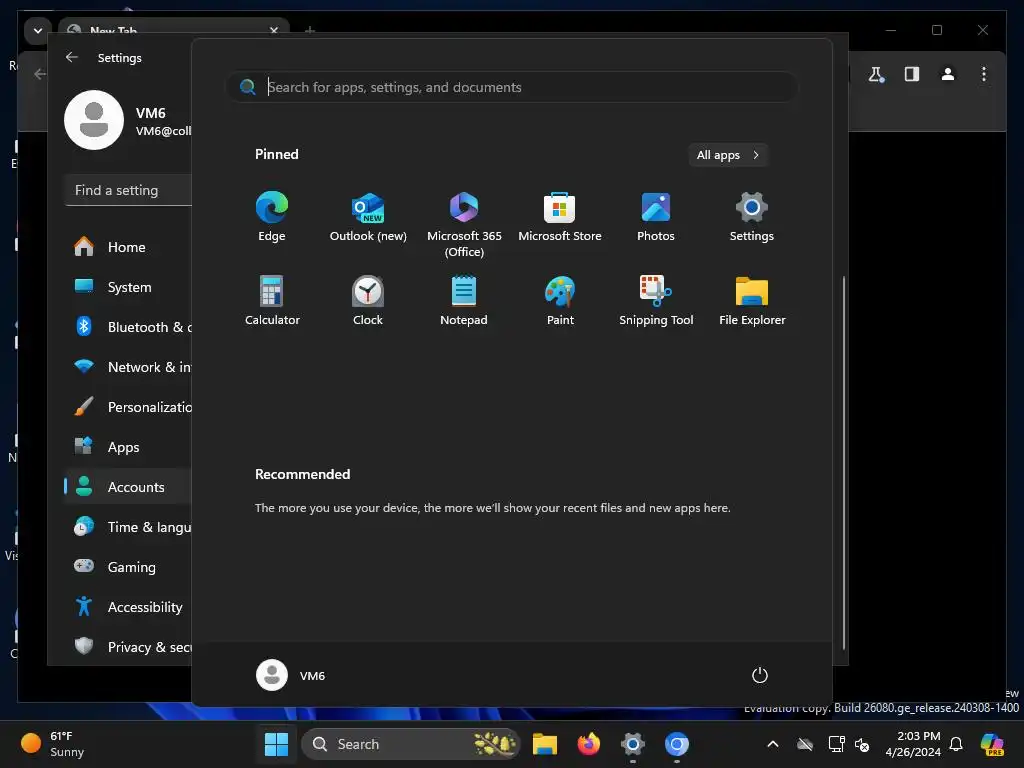Open the network and volume tray icons
The image size is (1024, 768).
[848, 744]
